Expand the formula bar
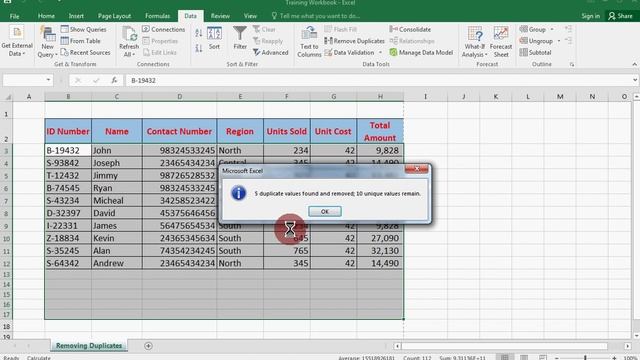 (x=635, y=80)
